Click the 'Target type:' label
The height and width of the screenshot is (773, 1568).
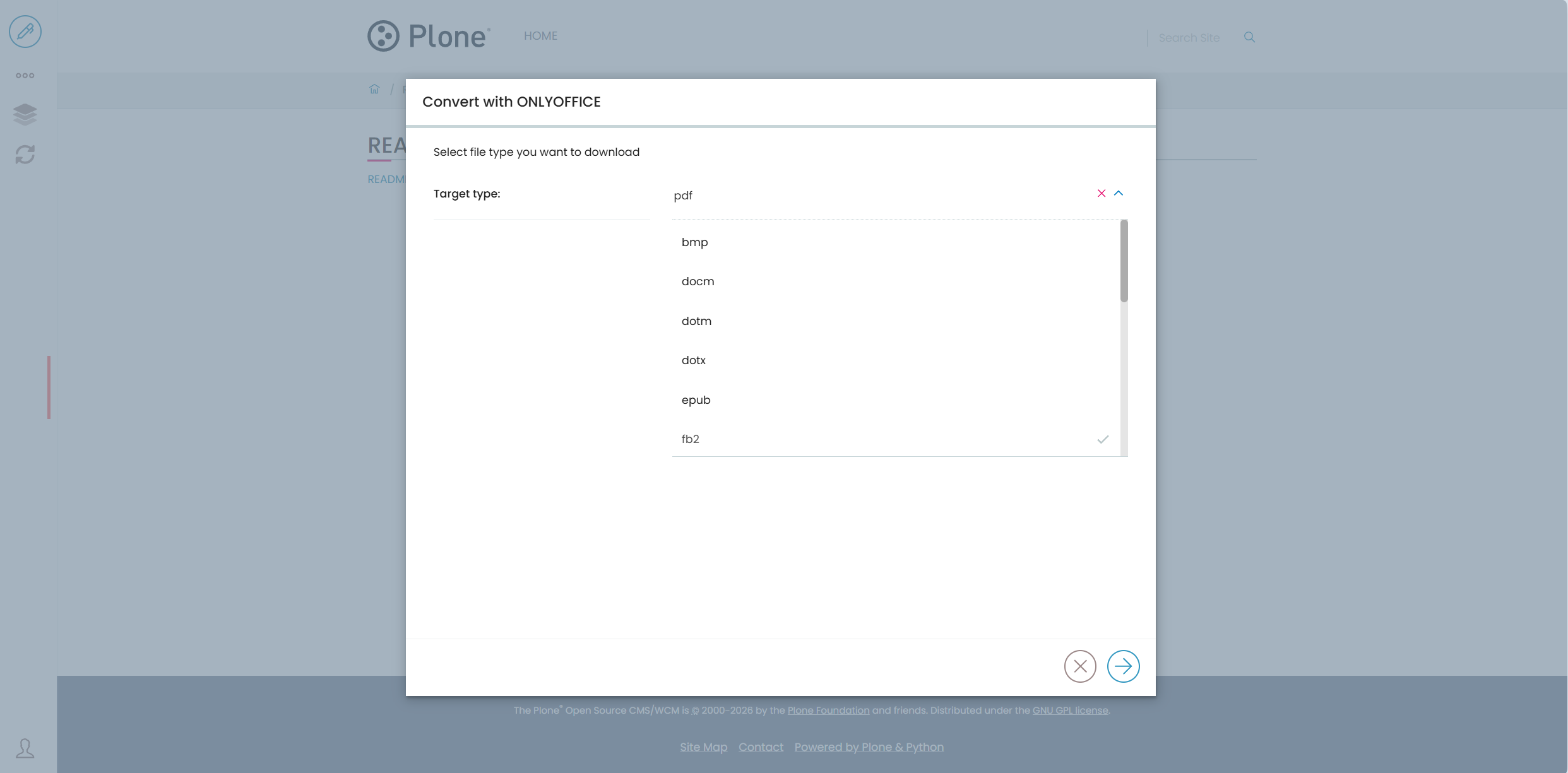click(466, 194)
